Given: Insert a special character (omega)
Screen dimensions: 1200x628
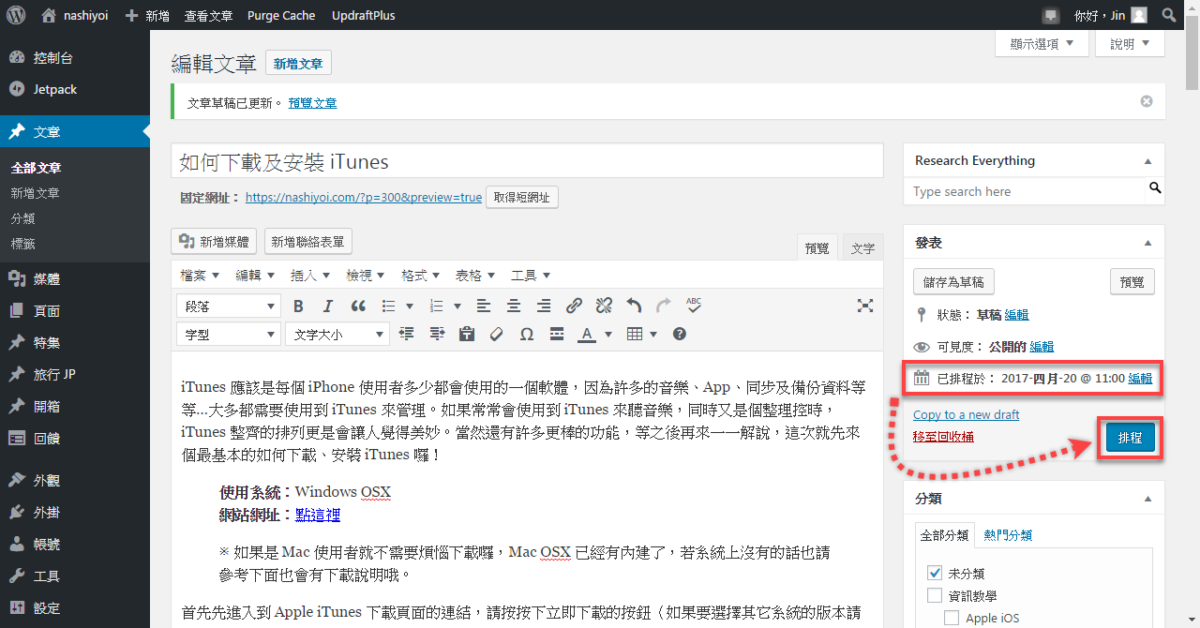Looking at the screenshot, I should pos(526,334).
